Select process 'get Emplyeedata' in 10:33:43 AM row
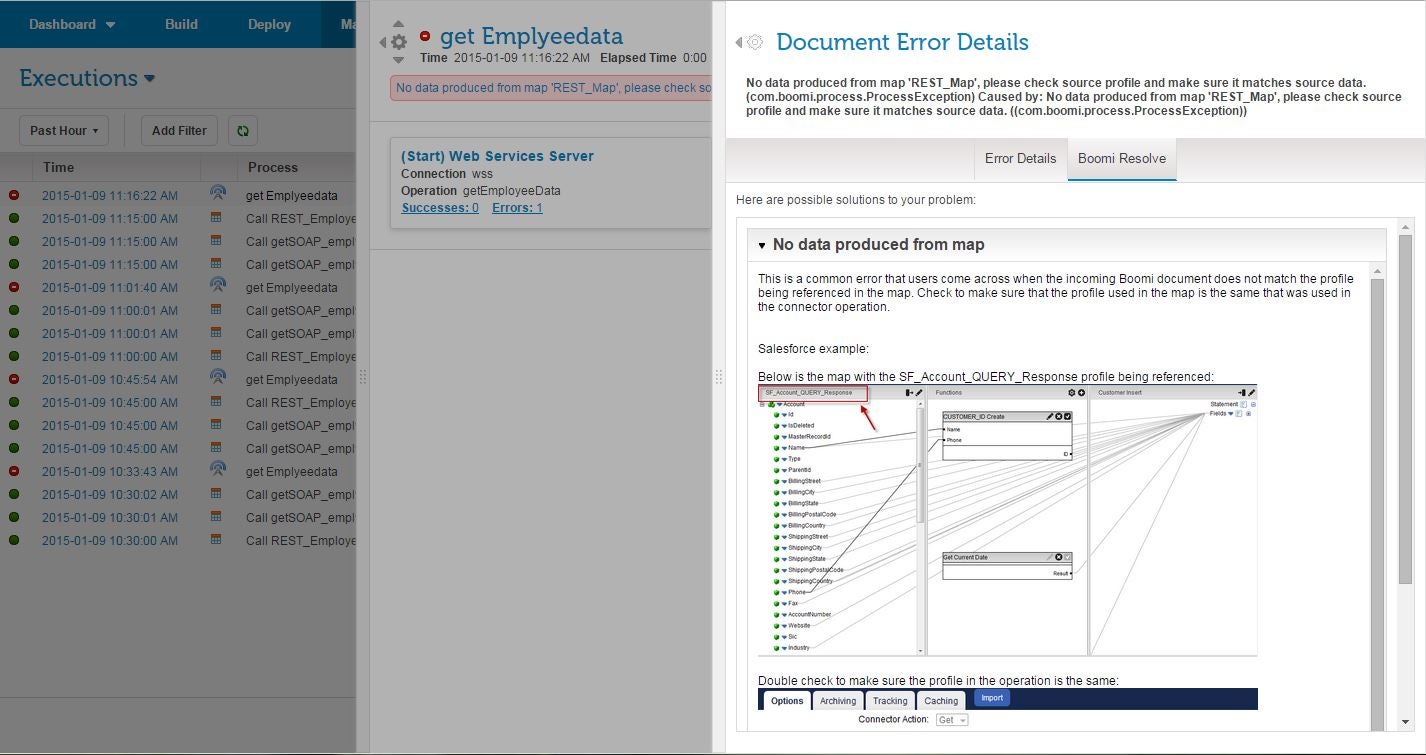Viewport: 1426px width, 755px height. (x=292, y=472)
